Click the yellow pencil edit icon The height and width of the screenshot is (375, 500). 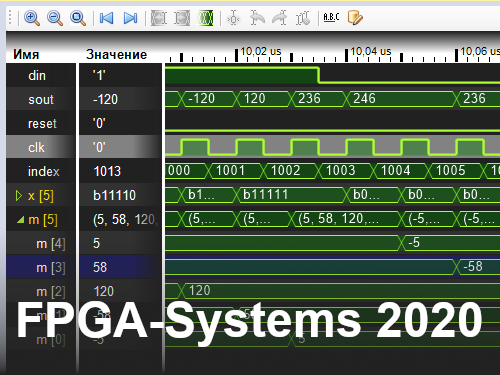point(355,18)
